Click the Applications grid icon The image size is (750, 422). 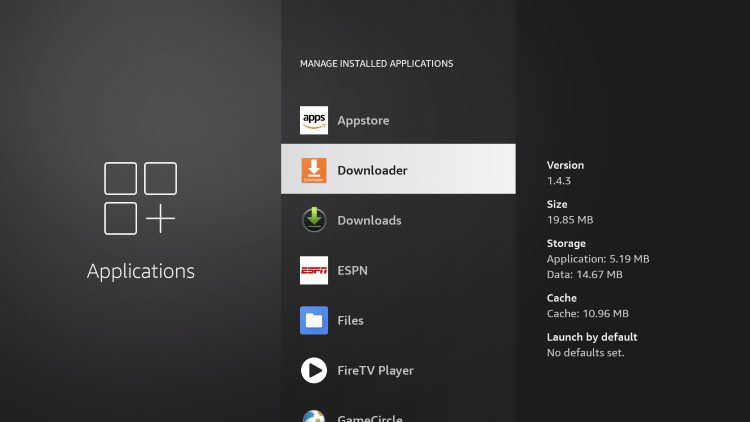[140, 198]
